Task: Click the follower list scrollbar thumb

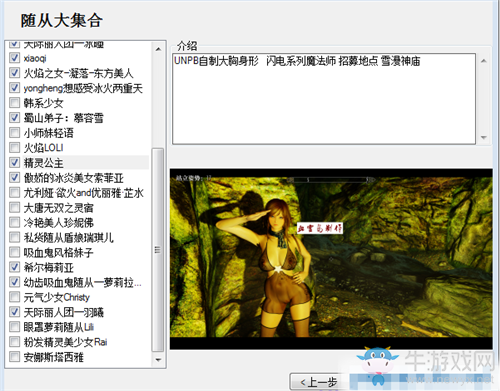Action: (x=158, y=250)
